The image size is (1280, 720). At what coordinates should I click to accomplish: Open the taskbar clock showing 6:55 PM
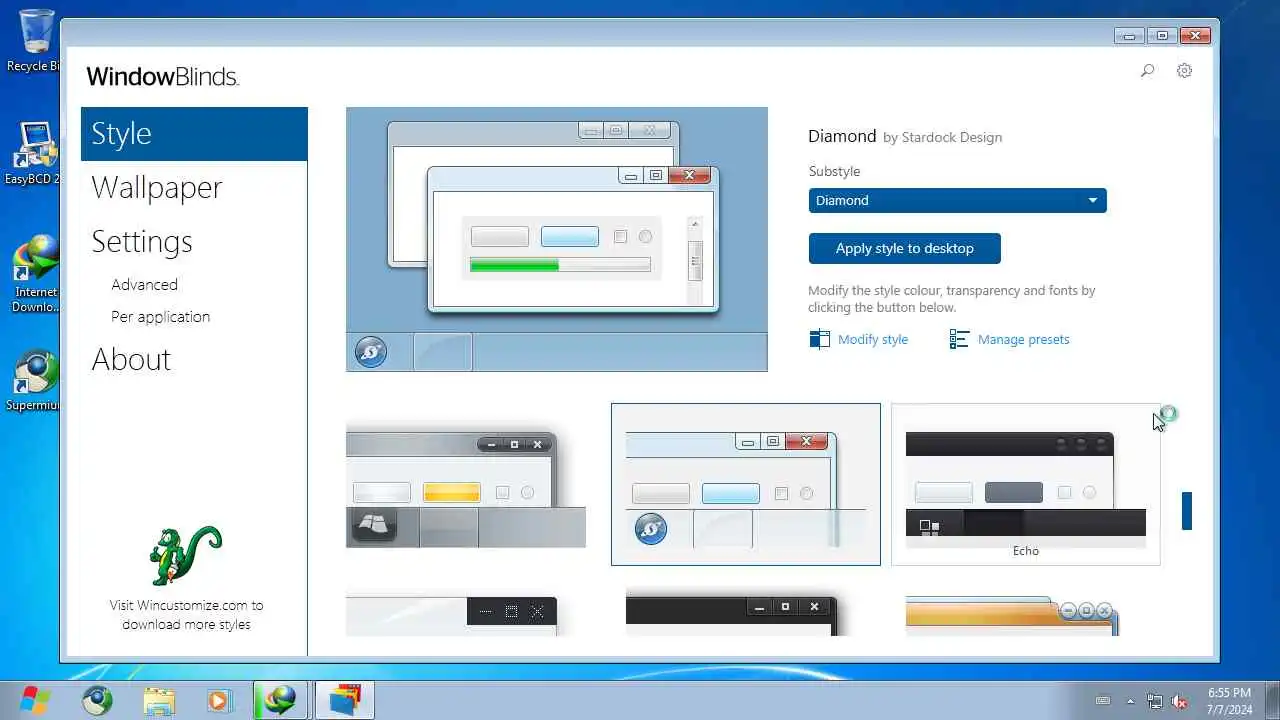point(1229,700)
